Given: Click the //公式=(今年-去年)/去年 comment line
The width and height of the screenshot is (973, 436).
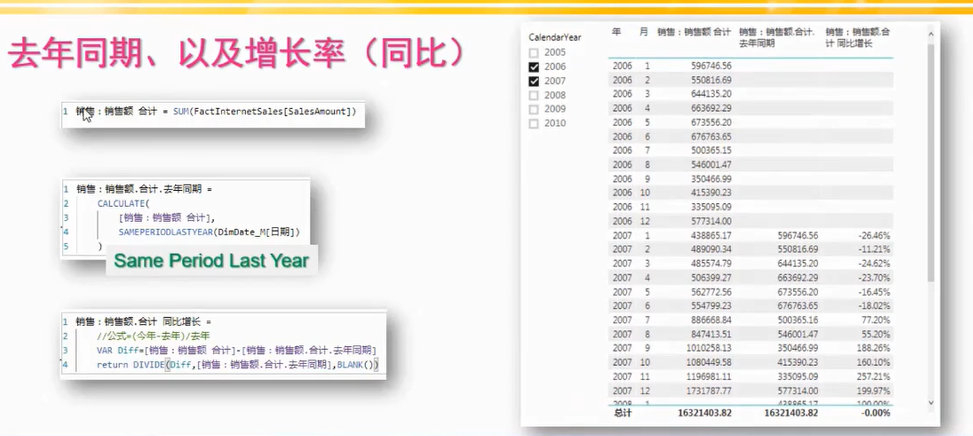Looking at the screenshot, I should (x=153, y=336).
